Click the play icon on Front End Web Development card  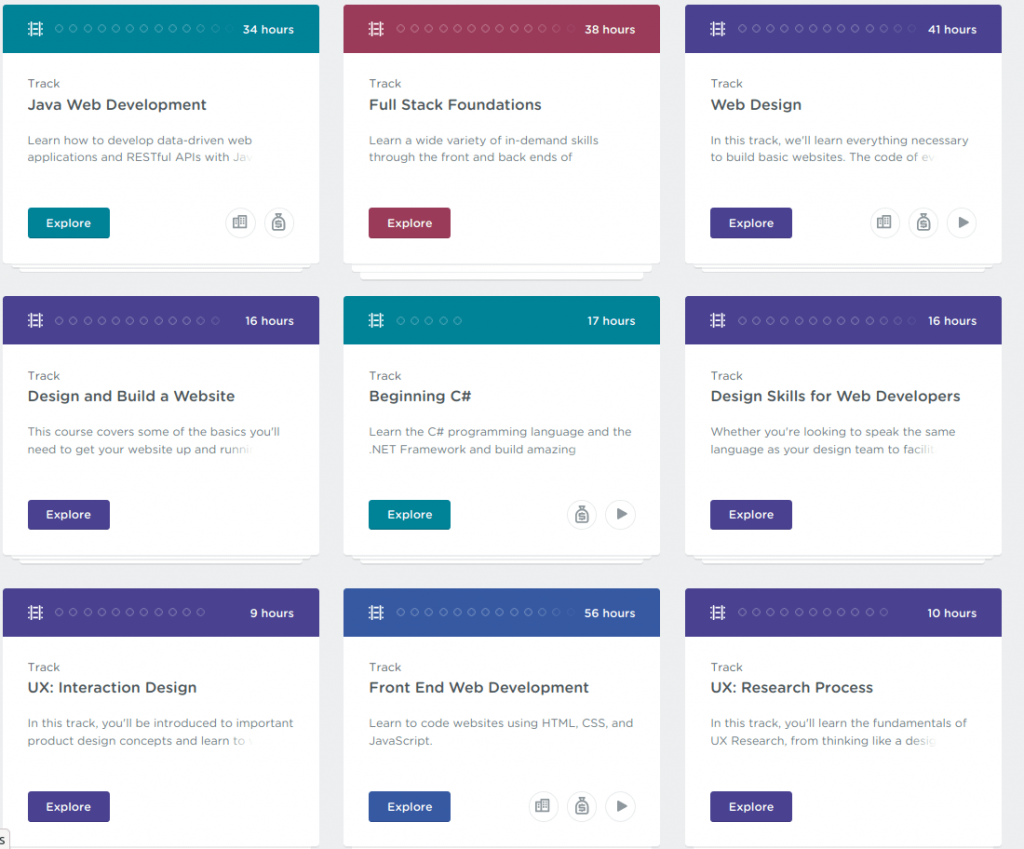620,807
